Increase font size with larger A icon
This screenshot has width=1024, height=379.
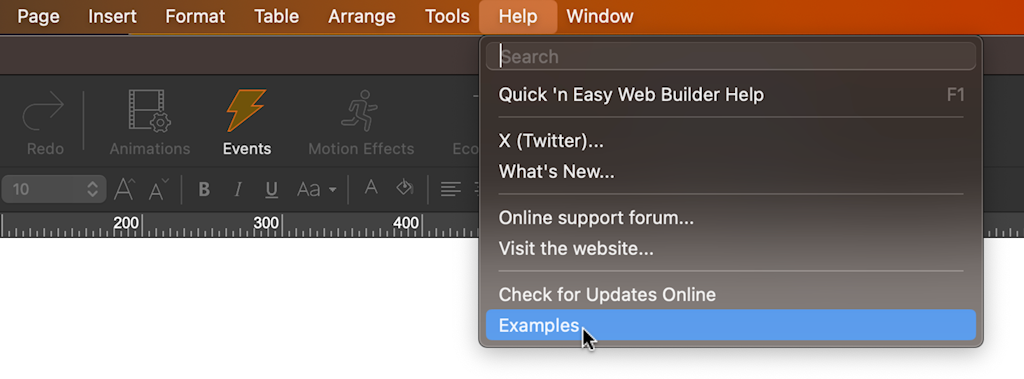point(125,190)
